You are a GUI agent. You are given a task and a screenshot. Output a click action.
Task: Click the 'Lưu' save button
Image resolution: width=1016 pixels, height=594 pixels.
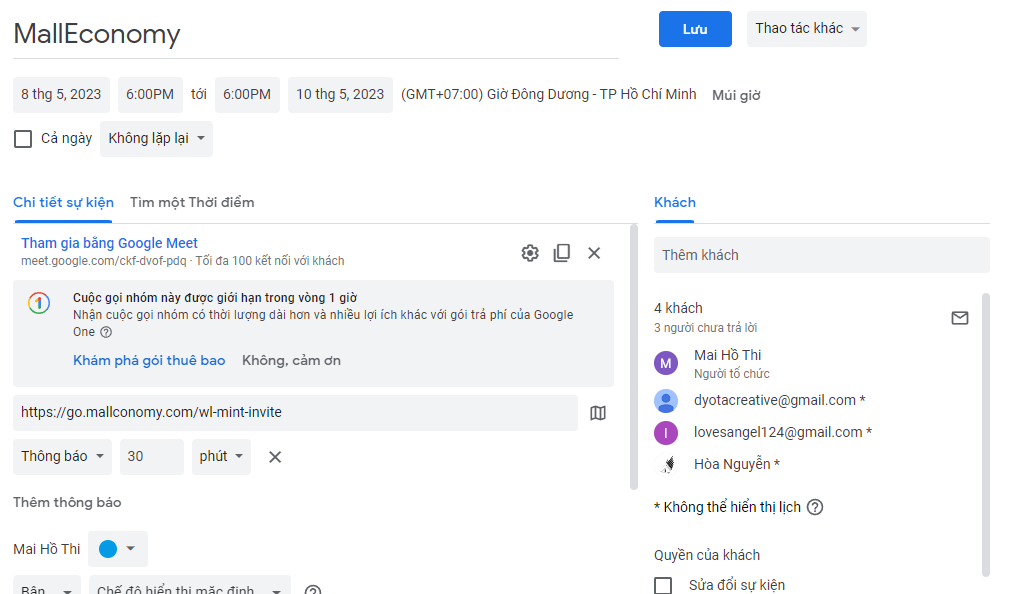pos(695,29)
